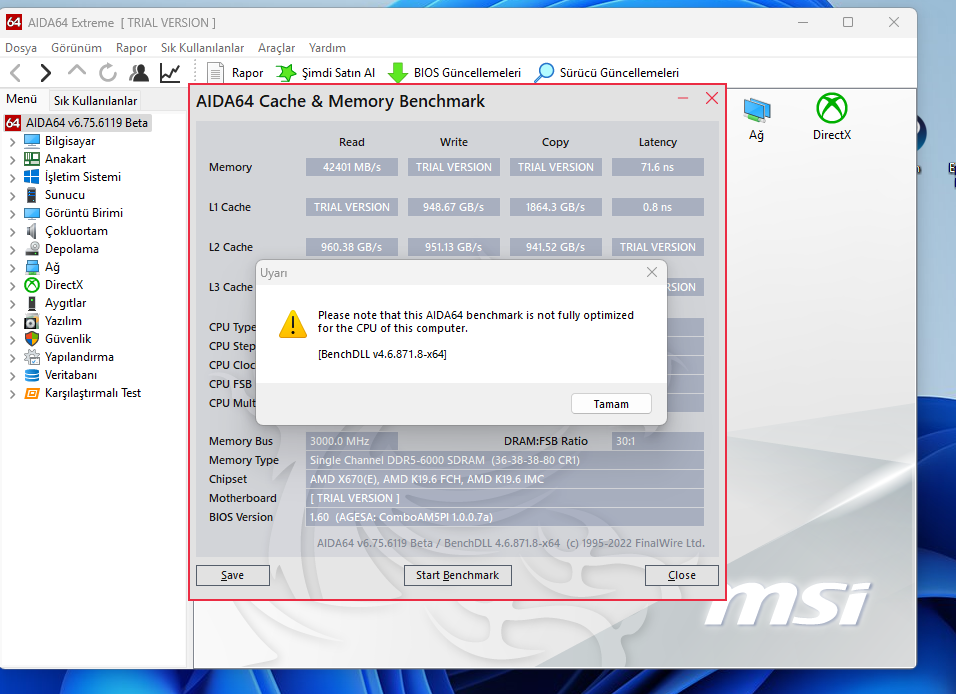Open the Yardım menu
This screenshot has width=956, height=694.
(x=327, y=48)
